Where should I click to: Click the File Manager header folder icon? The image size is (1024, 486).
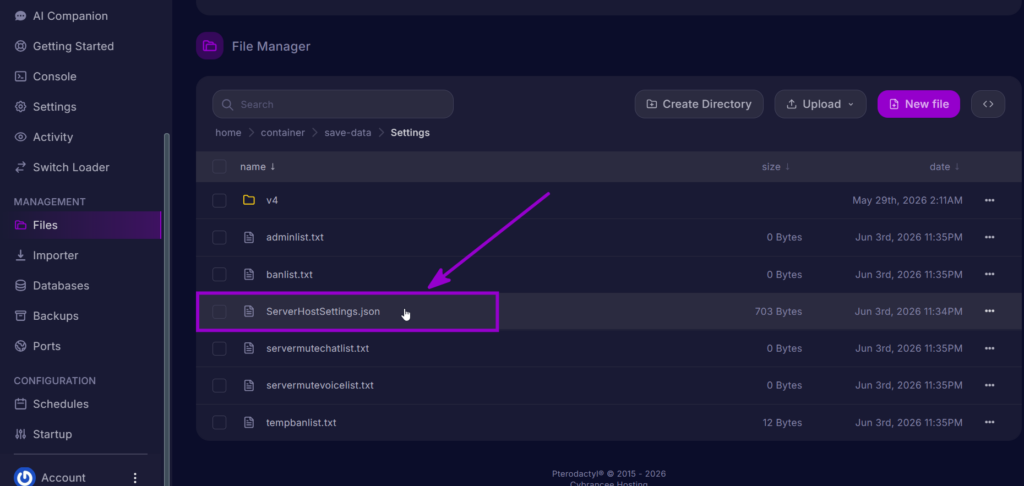tap(210, 46)
